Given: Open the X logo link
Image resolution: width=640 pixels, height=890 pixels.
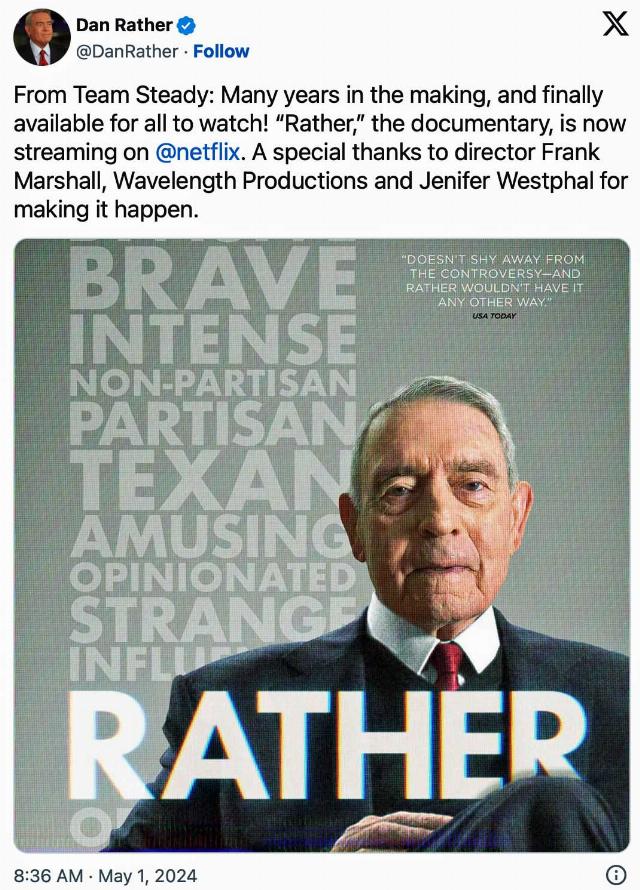Looking at the screenshot, I should coord(615,23).
